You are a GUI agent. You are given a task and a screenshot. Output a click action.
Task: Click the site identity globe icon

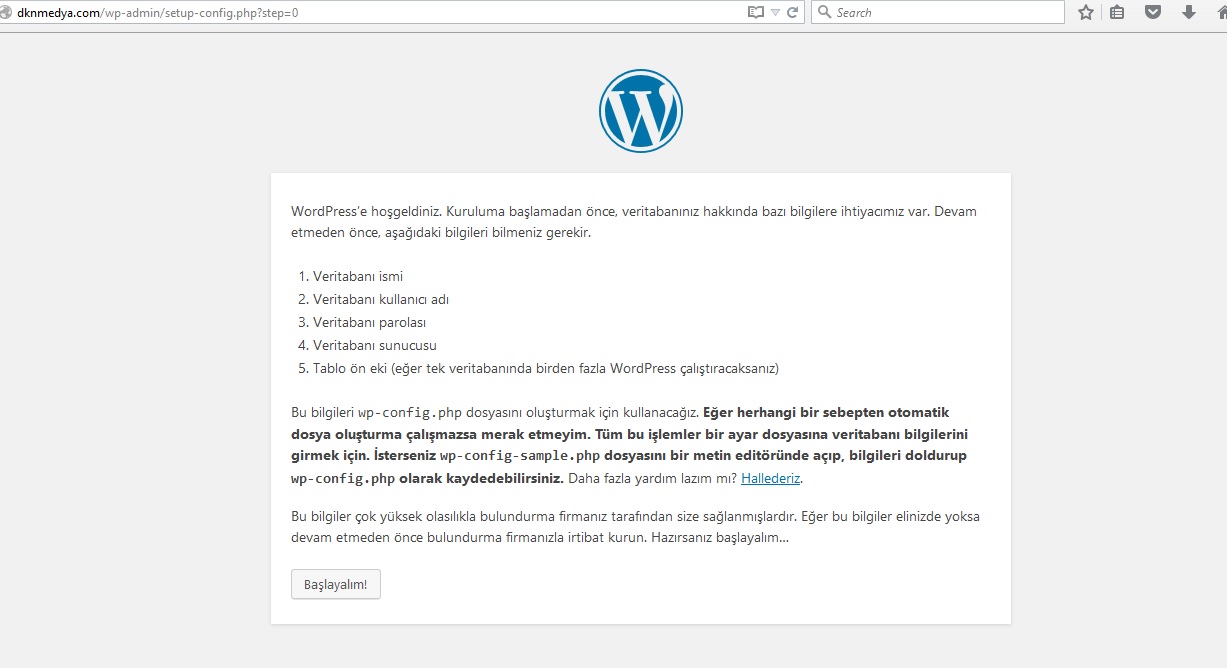point(6,12)
